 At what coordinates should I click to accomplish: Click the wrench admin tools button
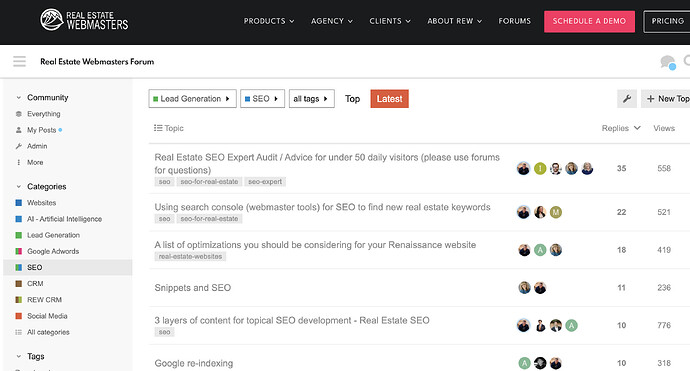[x=627, y=99]
